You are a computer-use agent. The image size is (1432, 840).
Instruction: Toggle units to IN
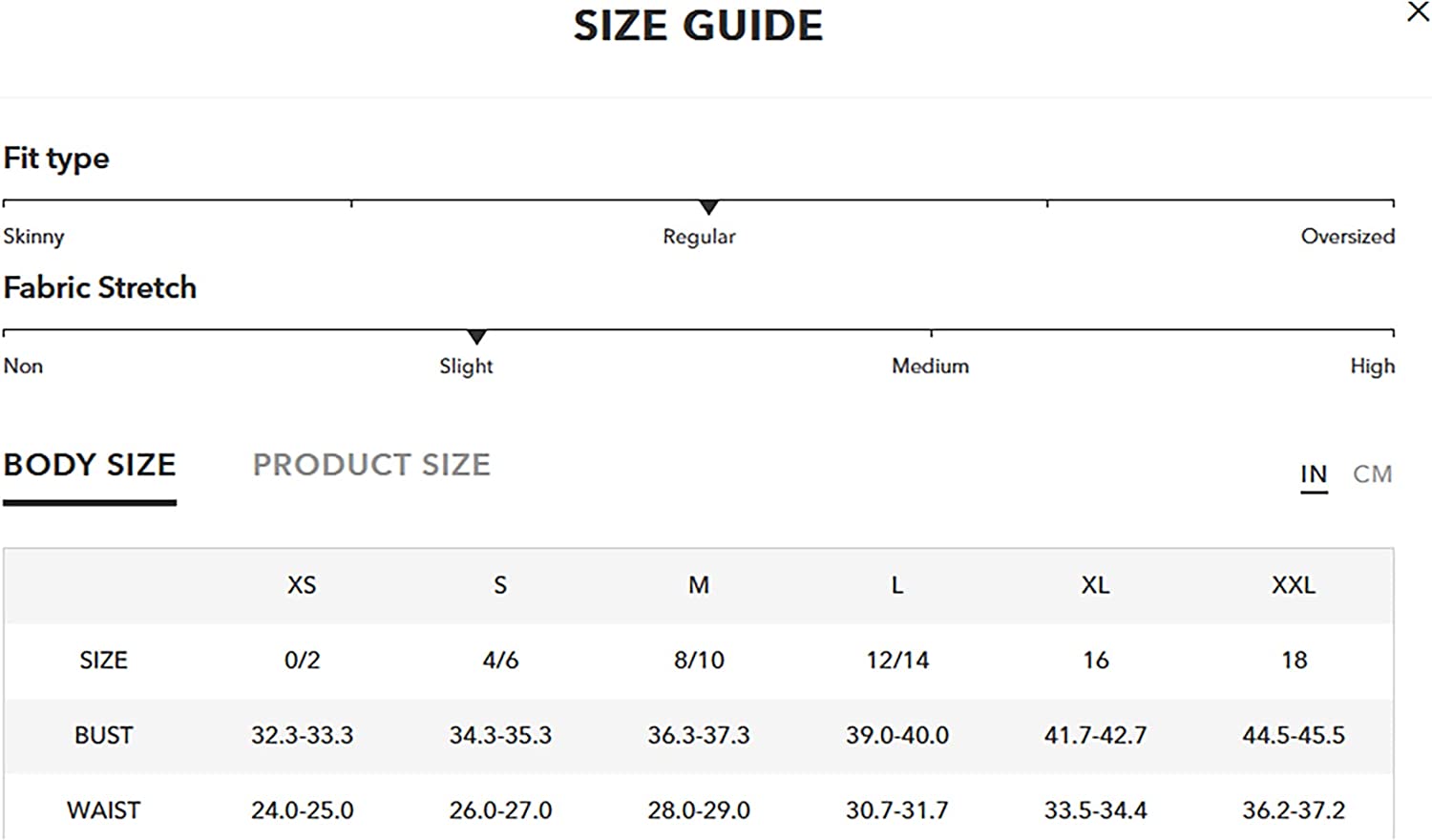coord(1314,474)
